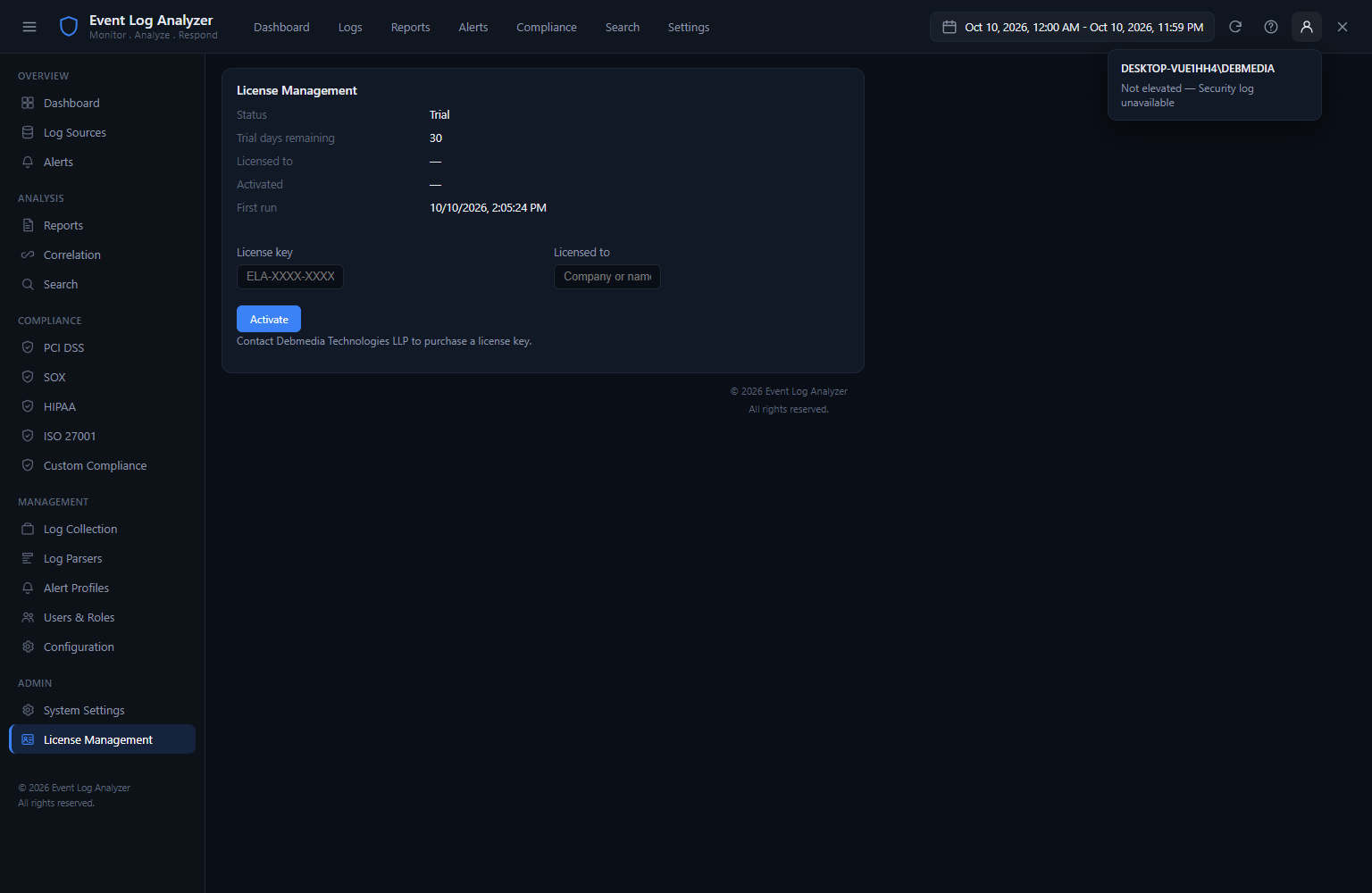
Task: Open Correlation in the sidebar
Action: pyautogui.click(x=102, y=255)
